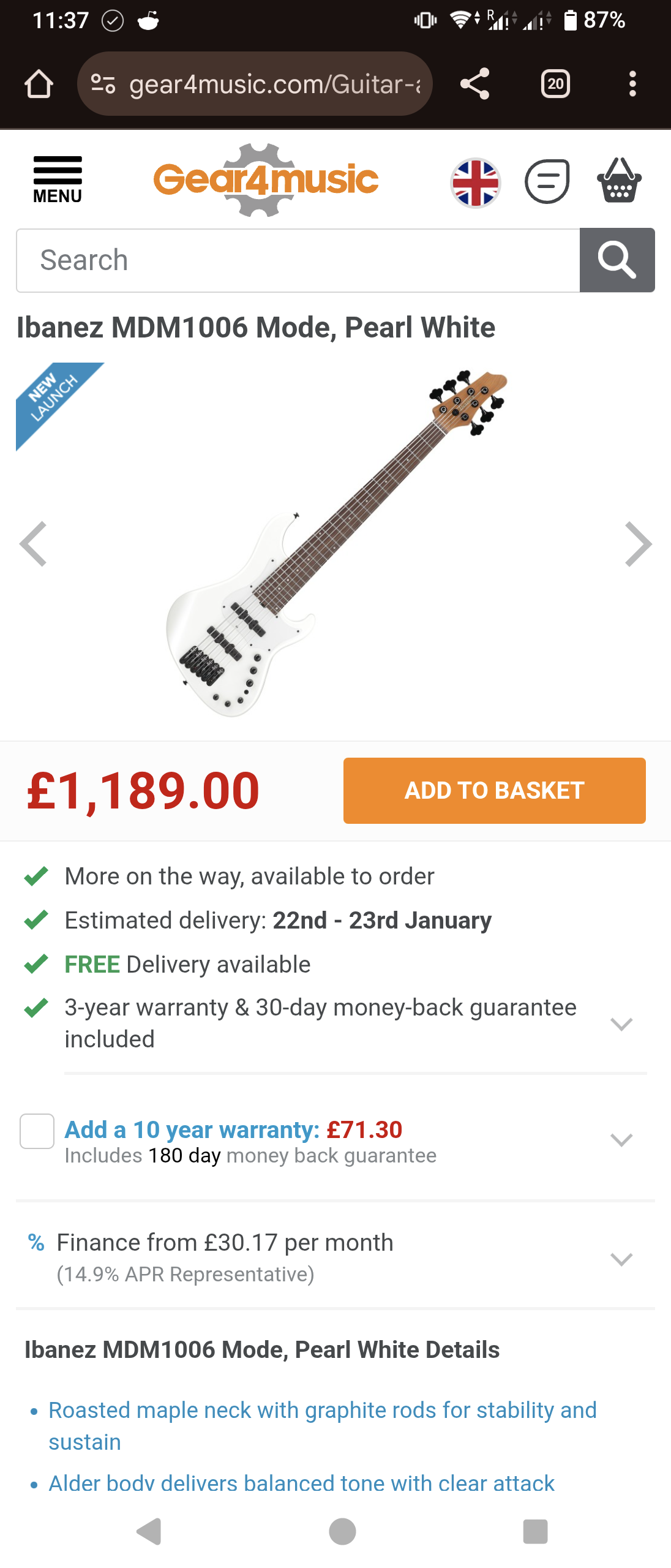Open the browser tab switcher

(555, 84)
